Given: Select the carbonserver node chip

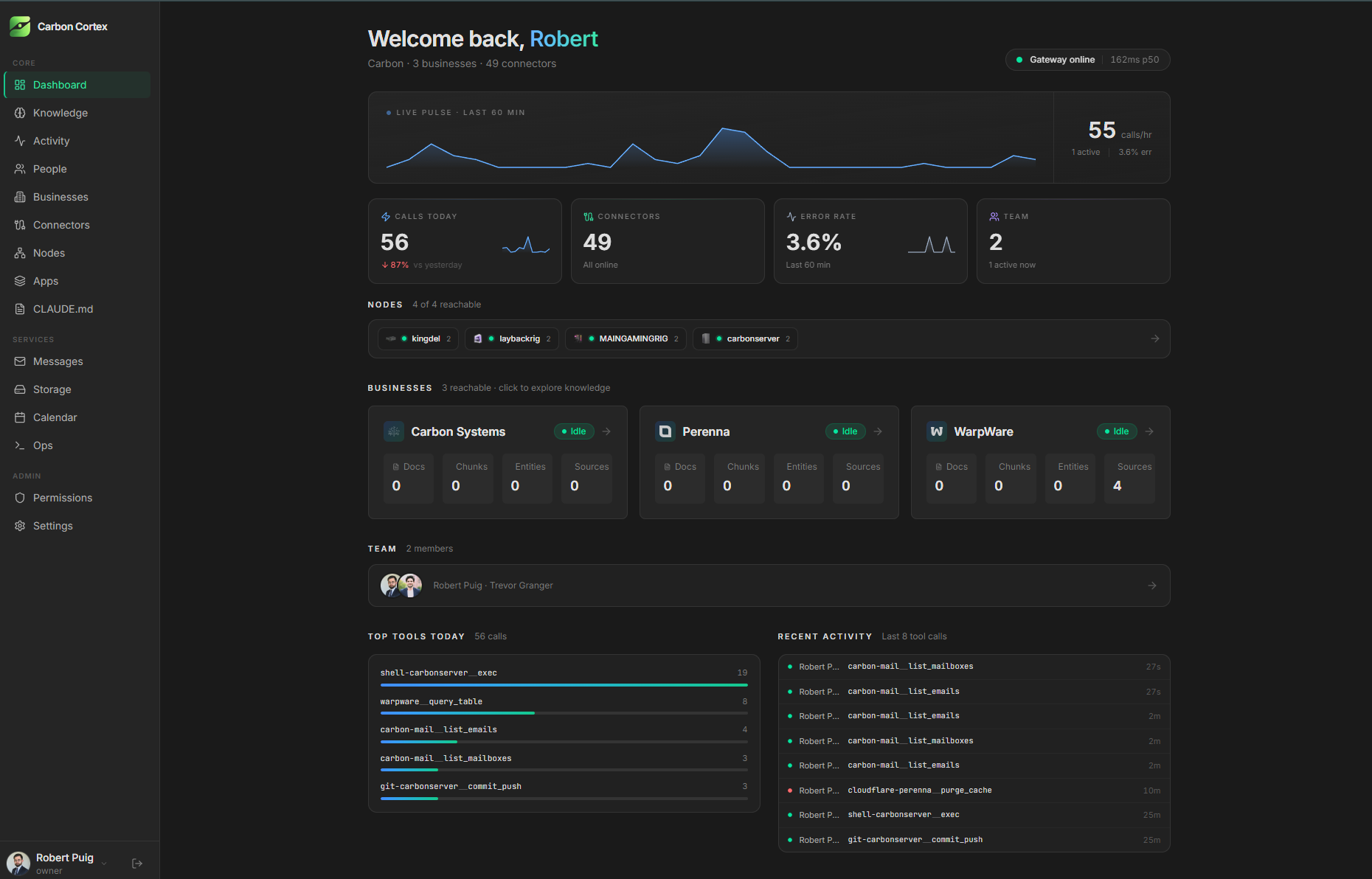Looking at the screenshot, I should click(x=745, y=338).
